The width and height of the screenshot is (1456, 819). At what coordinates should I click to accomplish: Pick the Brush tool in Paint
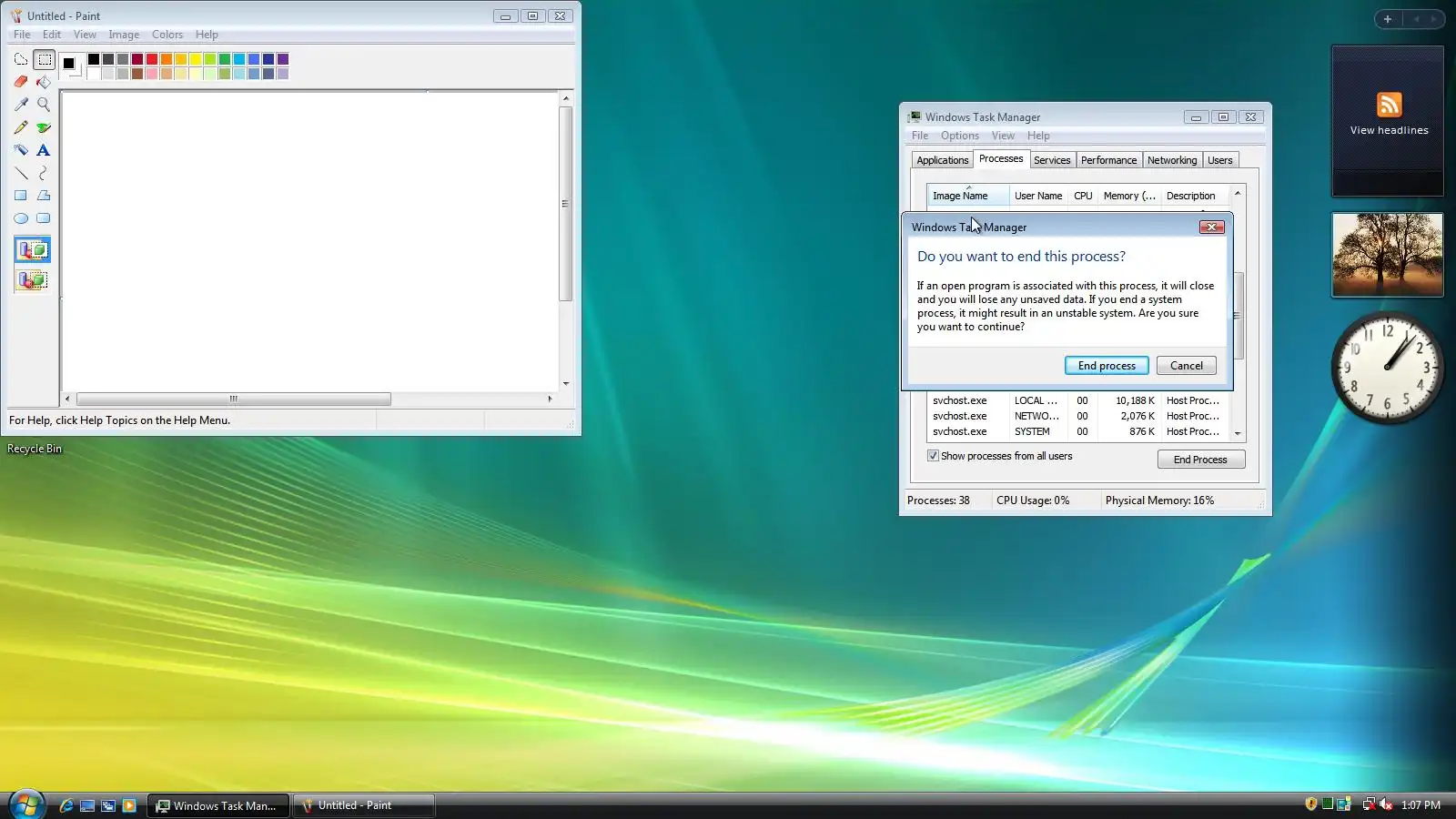[44, 127]
